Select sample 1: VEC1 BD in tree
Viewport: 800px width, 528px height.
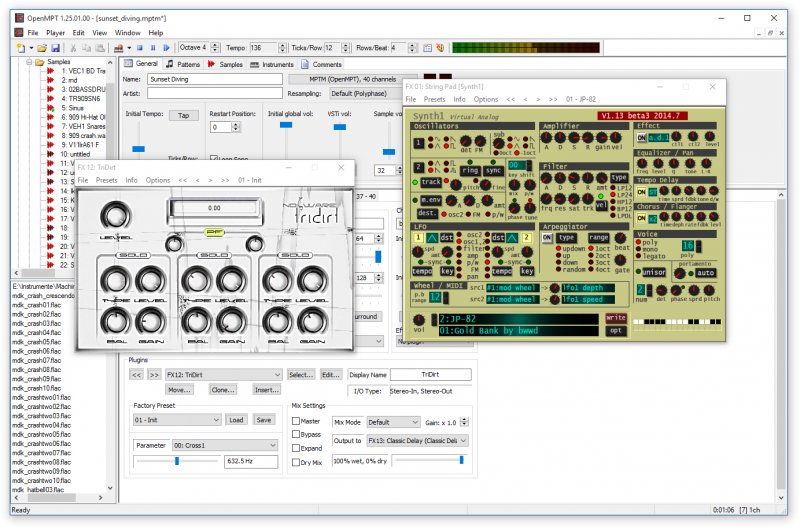point(83,71)
